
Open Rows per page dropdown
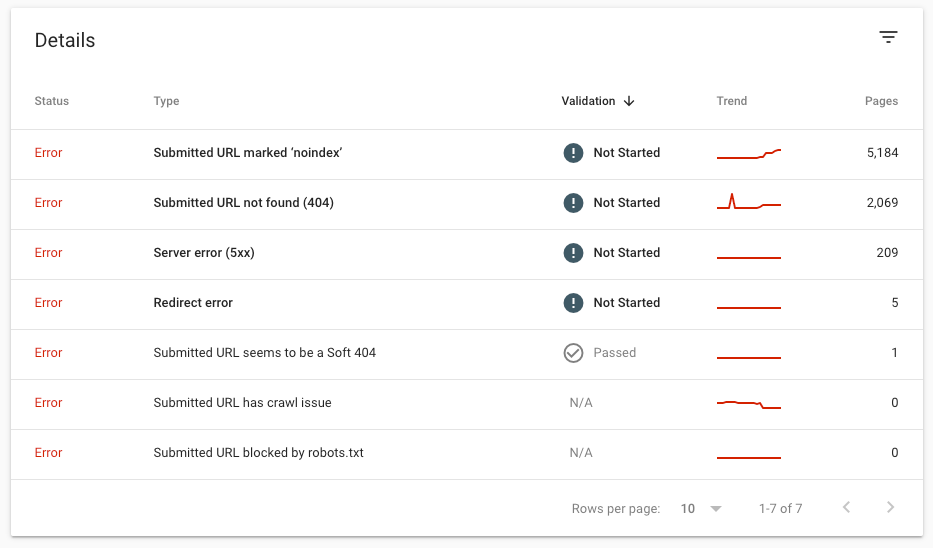(701, 508)
